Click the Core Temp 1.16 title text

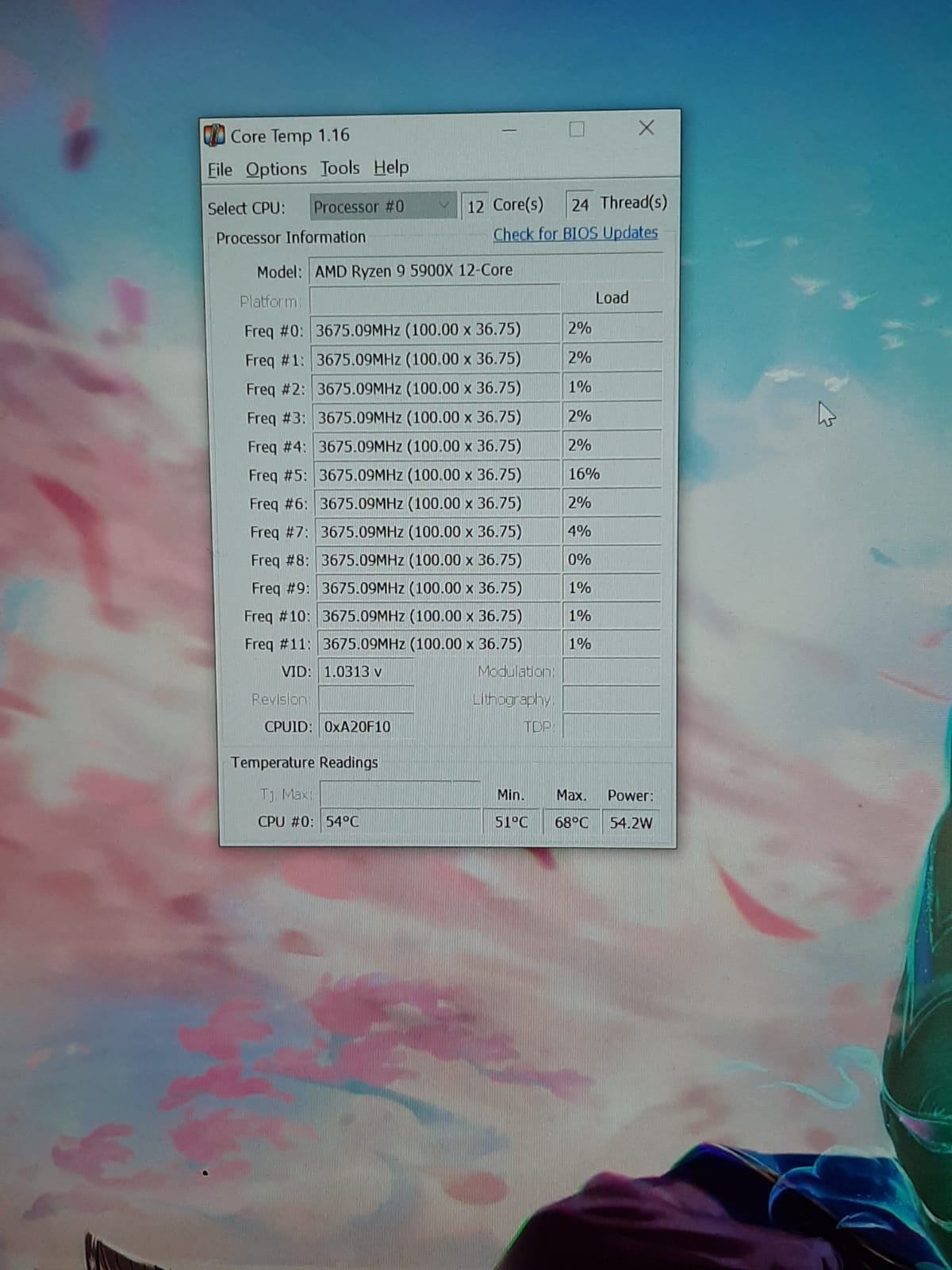pyautogui.click(x=290, y=136)
